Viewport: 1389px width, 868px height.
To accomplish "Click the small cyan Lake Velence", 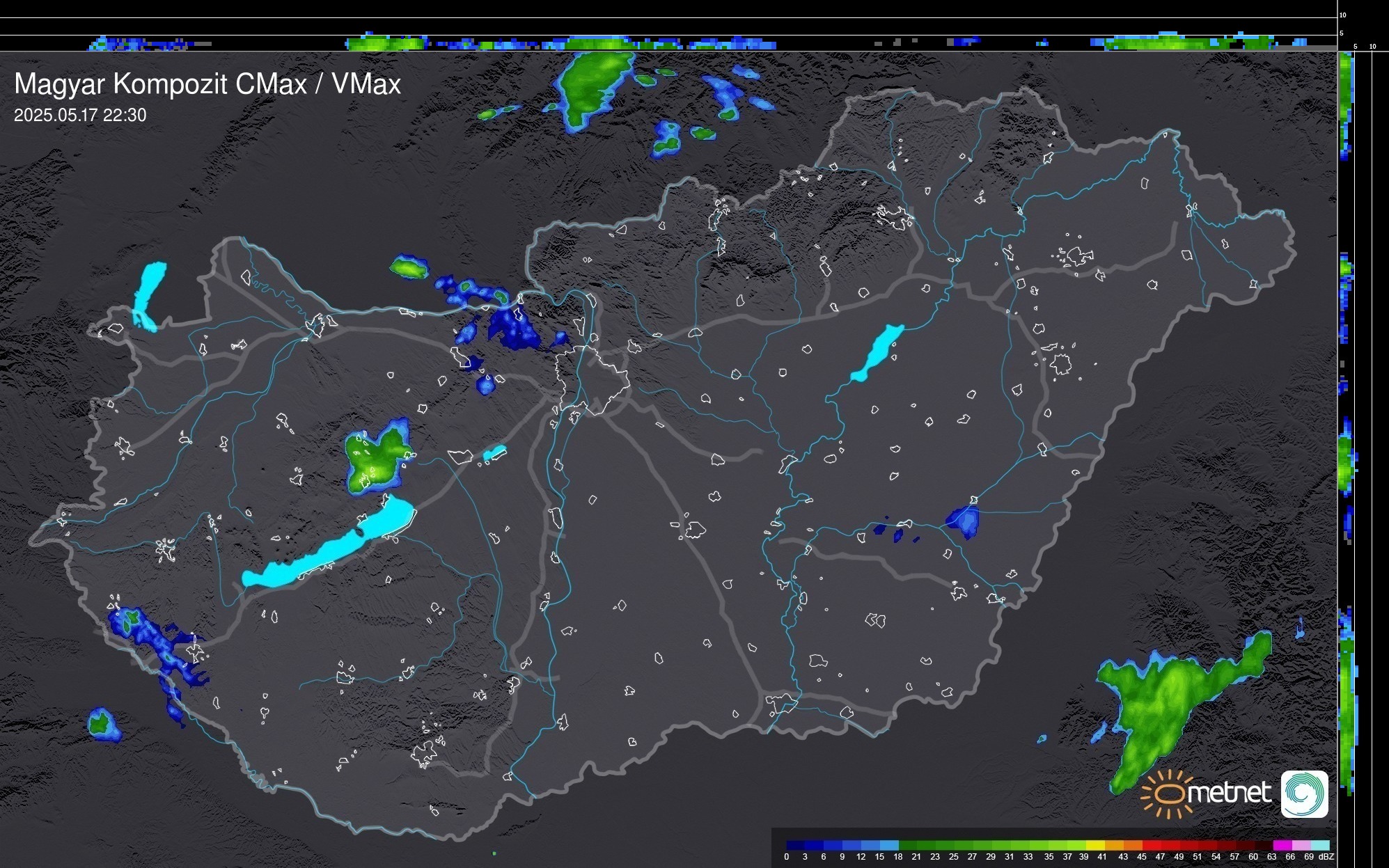I will pos(494,454).
